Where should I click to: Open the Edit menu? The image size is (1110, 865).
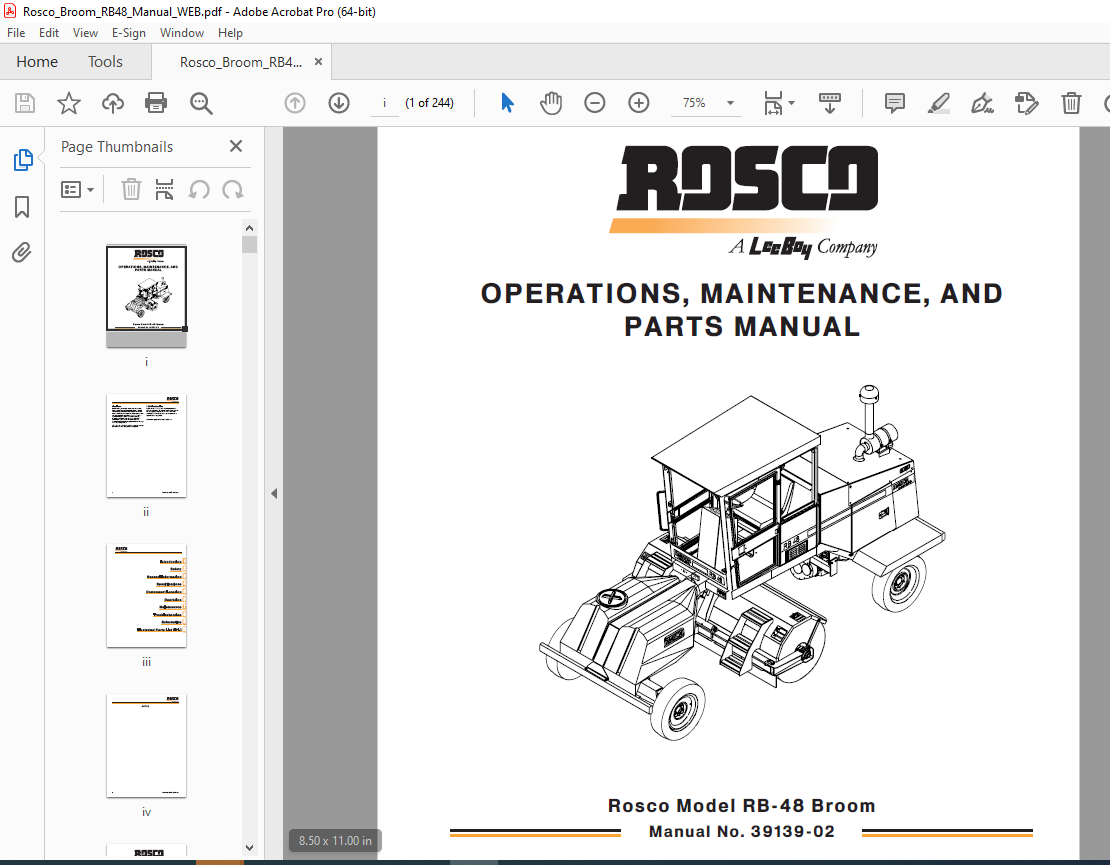[49, 33]
